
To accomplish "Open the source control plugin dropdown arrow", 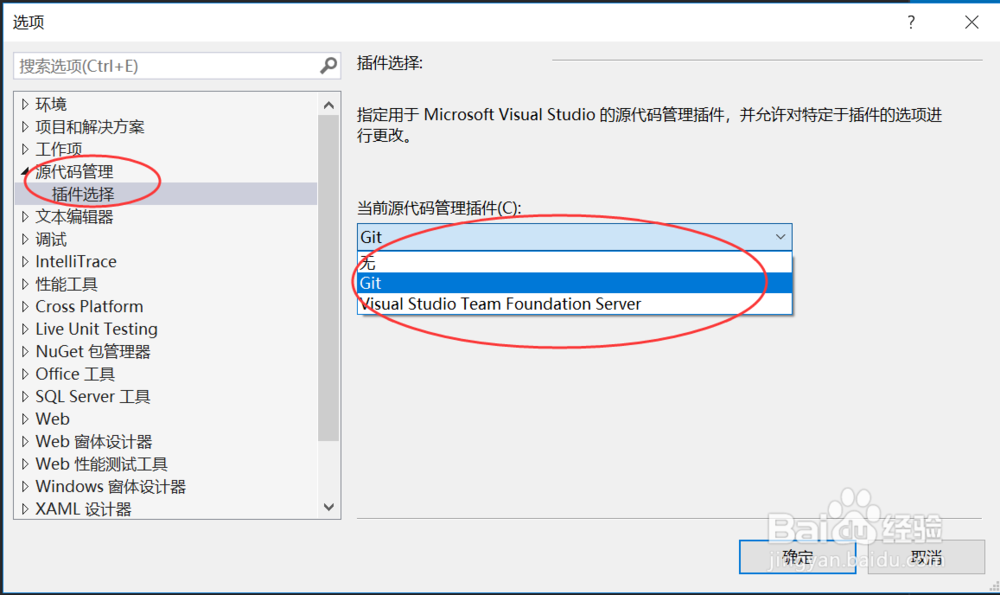I will coord(780,237).
